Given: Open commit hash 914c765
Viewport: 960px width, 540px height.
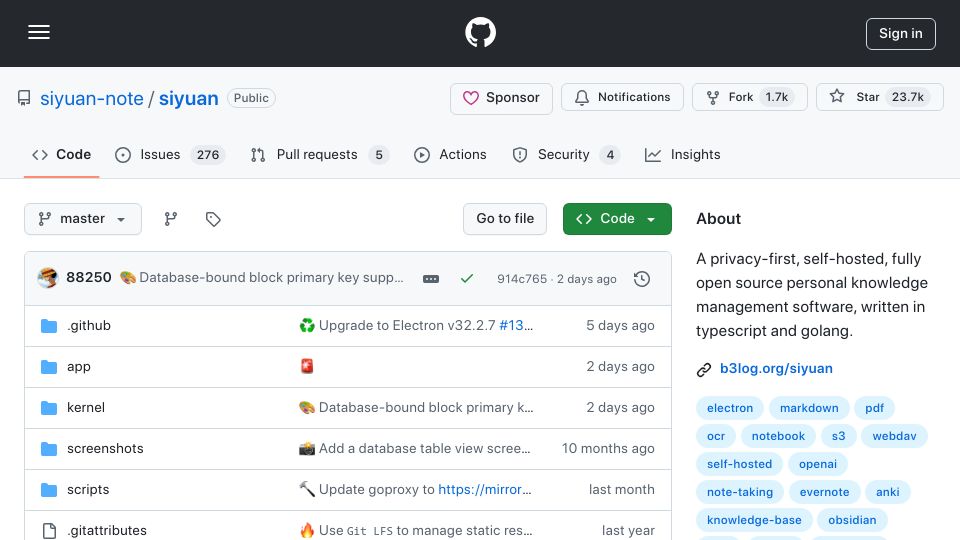Looking at the screenshot, I should click(x=522, y=279).
